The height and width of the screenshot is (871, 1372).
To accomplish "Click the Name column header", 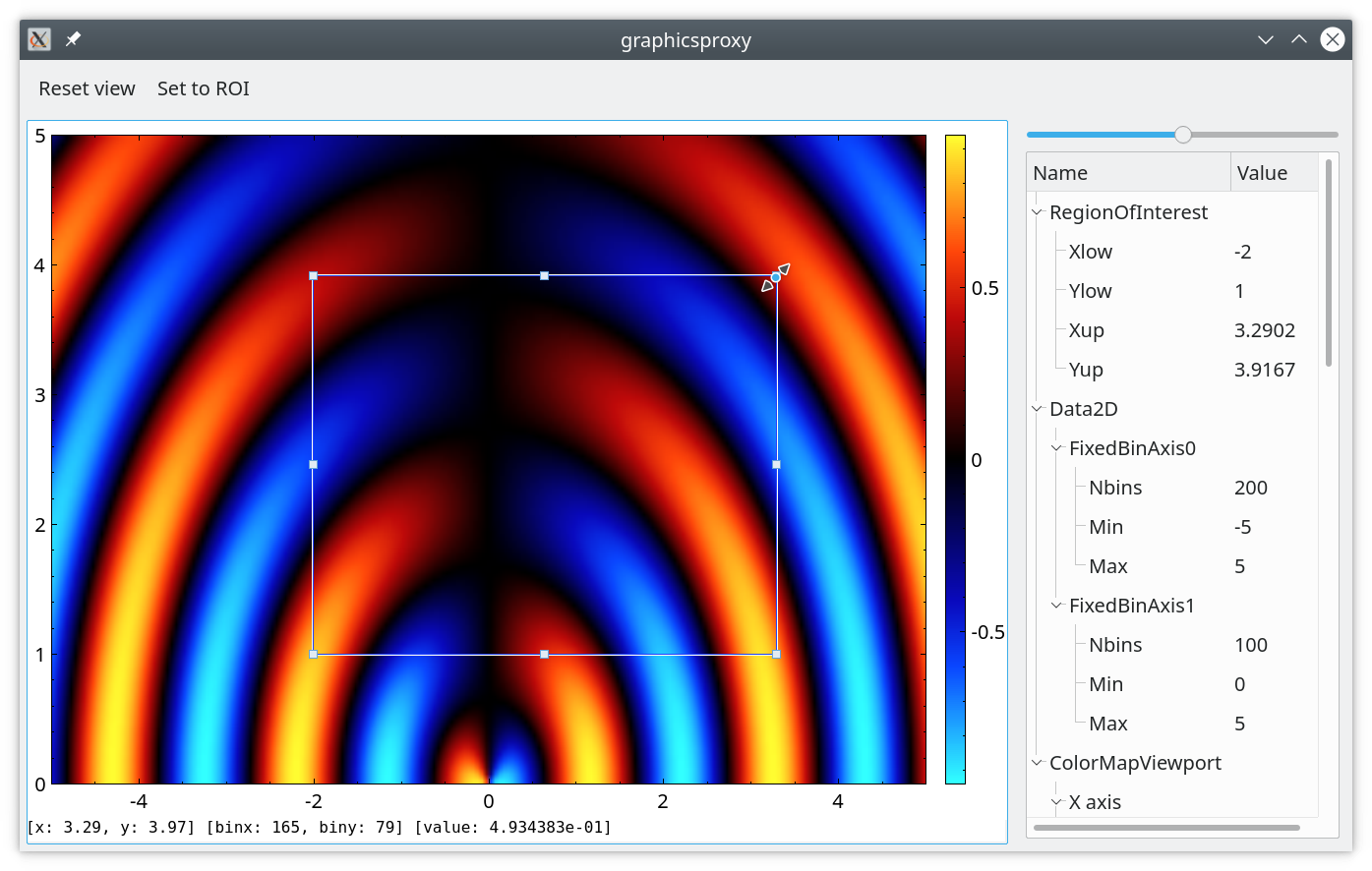I will 1128,173.
